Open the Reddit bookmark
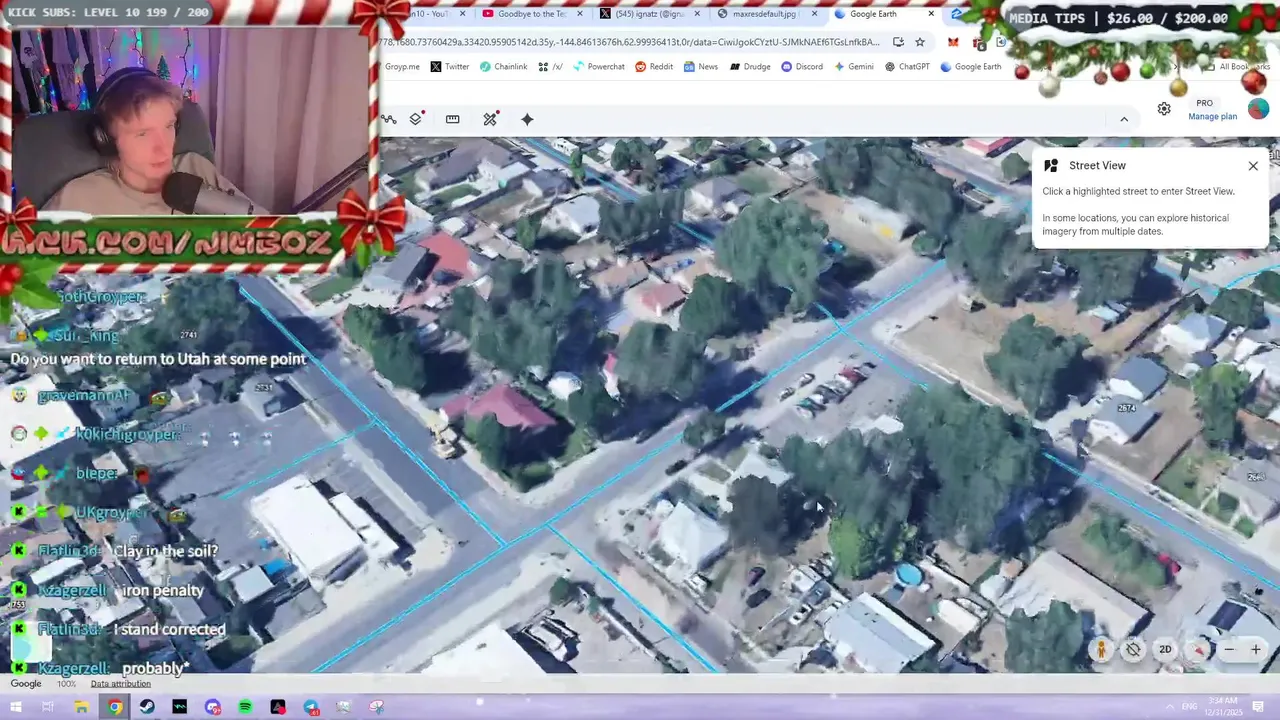The height and width of the screenshot is (720, 1280). [654, 67]
